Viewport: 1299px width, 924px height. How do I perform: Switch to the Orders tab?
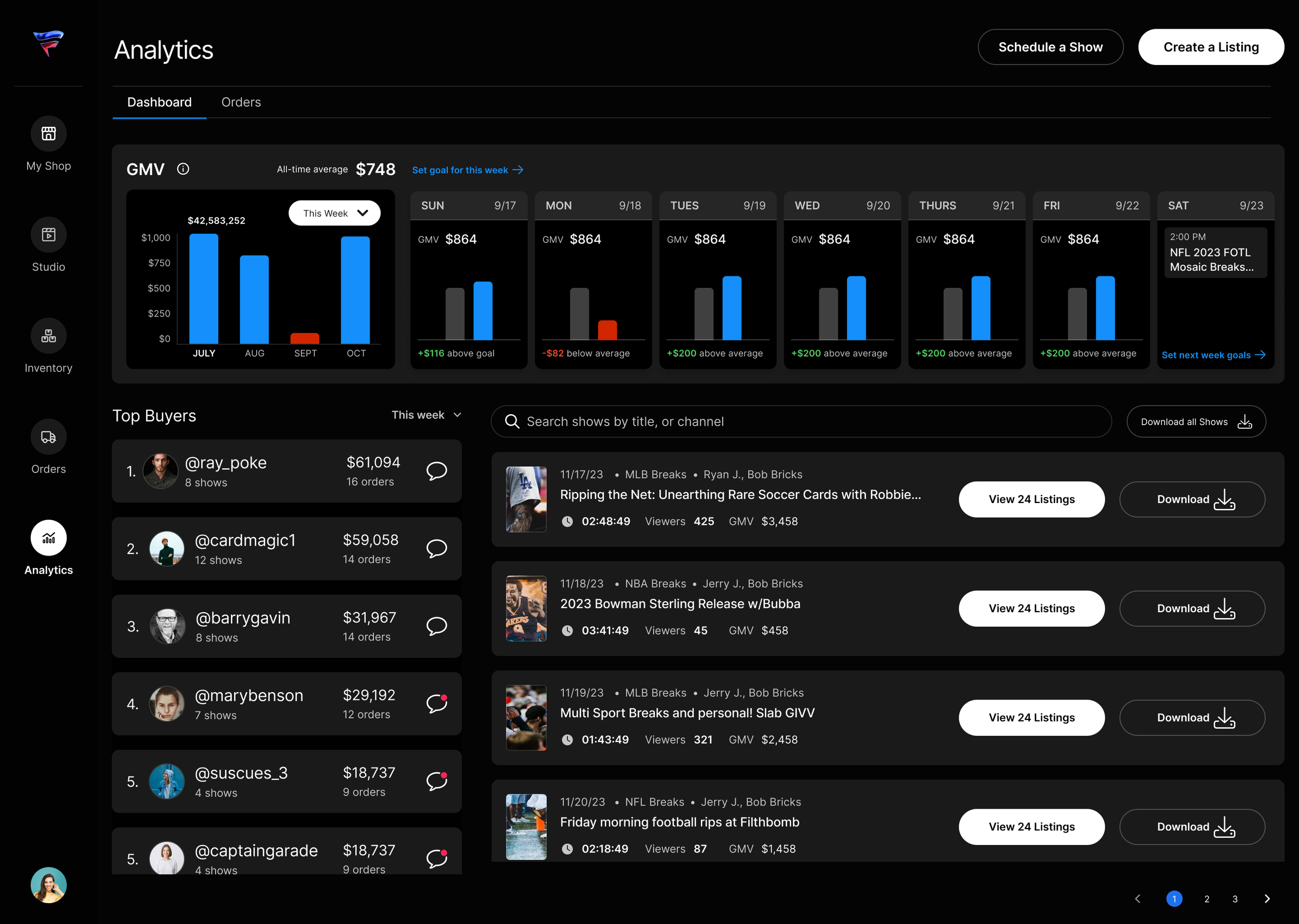[241, 102]
